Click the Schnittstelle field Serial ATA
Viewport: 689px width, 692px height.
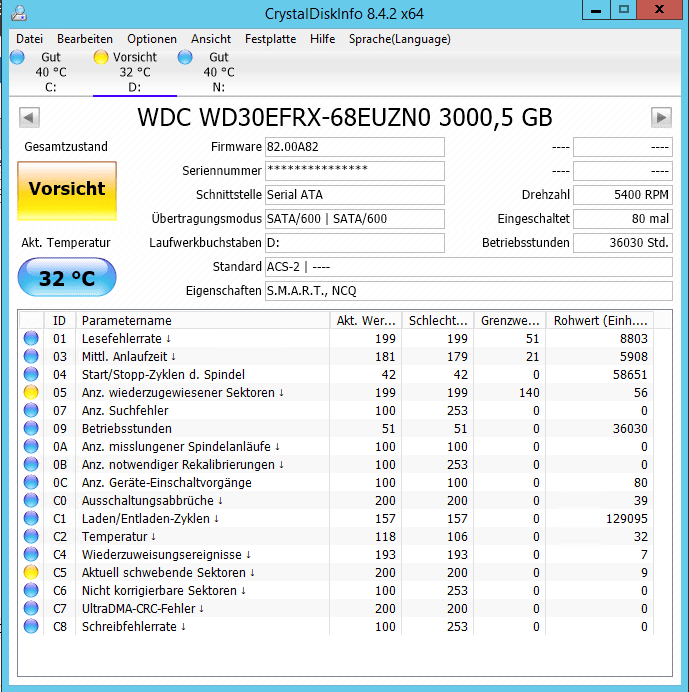354,195
